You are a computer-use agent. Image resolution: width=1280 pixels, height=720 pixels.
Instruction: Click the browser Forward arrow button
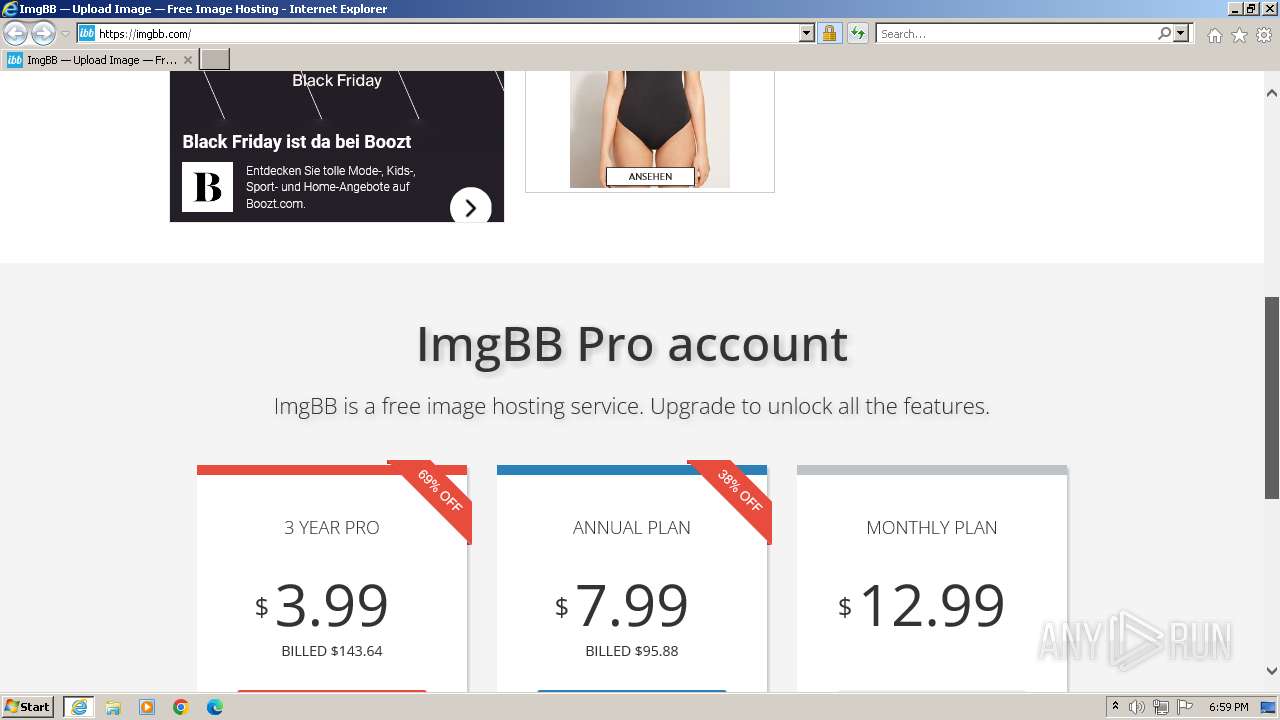pos(43,34)
